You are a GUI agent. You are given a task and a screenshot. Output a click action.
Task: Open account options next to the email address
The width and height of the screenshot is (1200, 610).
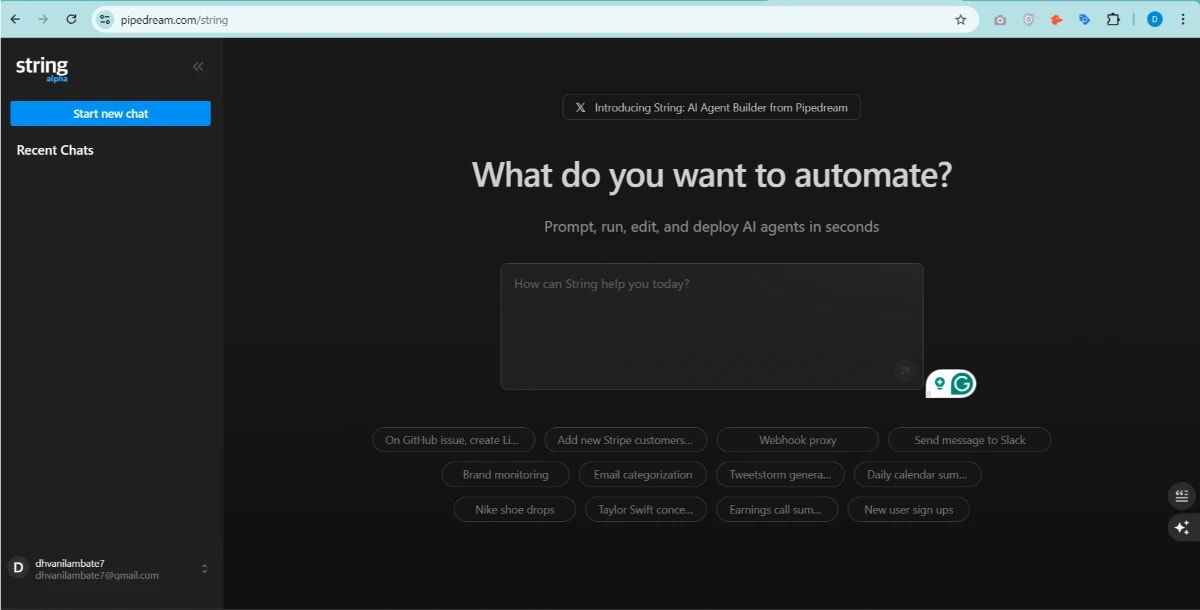tap(204, 568)
